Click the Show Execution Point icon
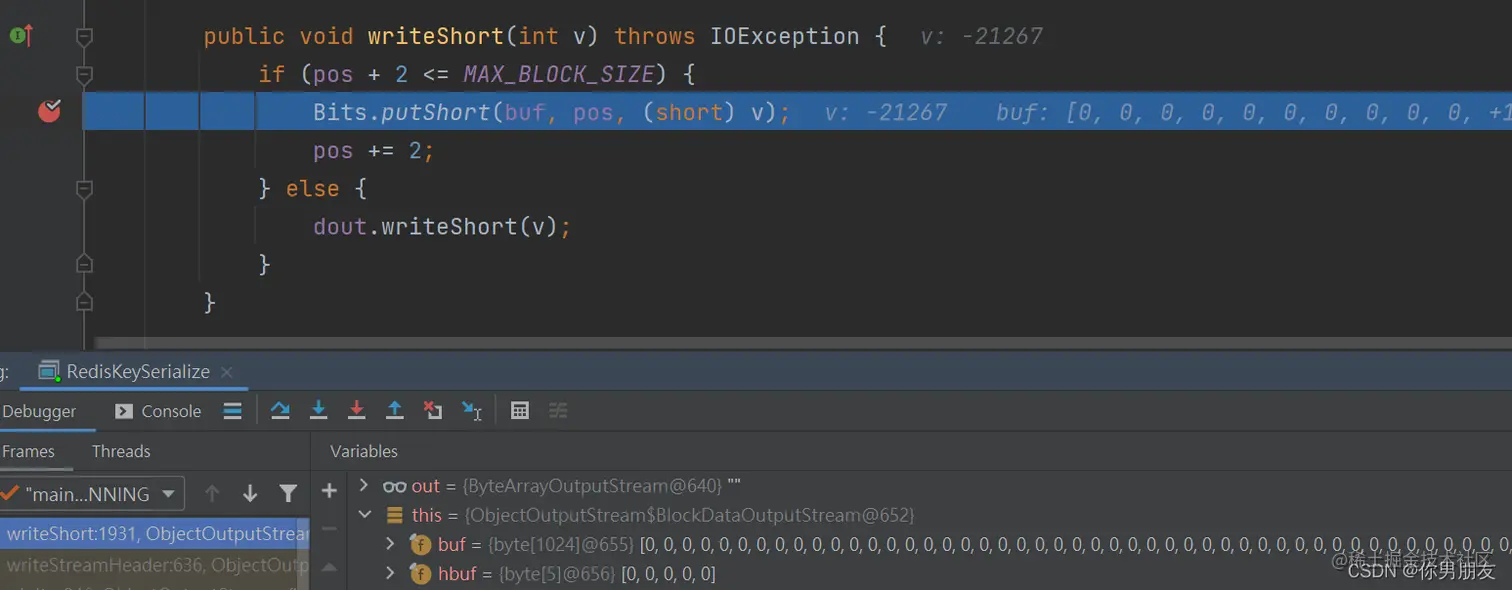 tap(232, 410)
